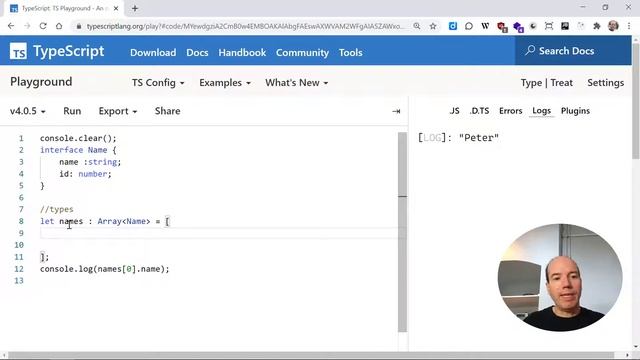The width and height of the screenshot is (640, 360).
Task: Click the presenter webcam video circle
Action: point(560,278)
